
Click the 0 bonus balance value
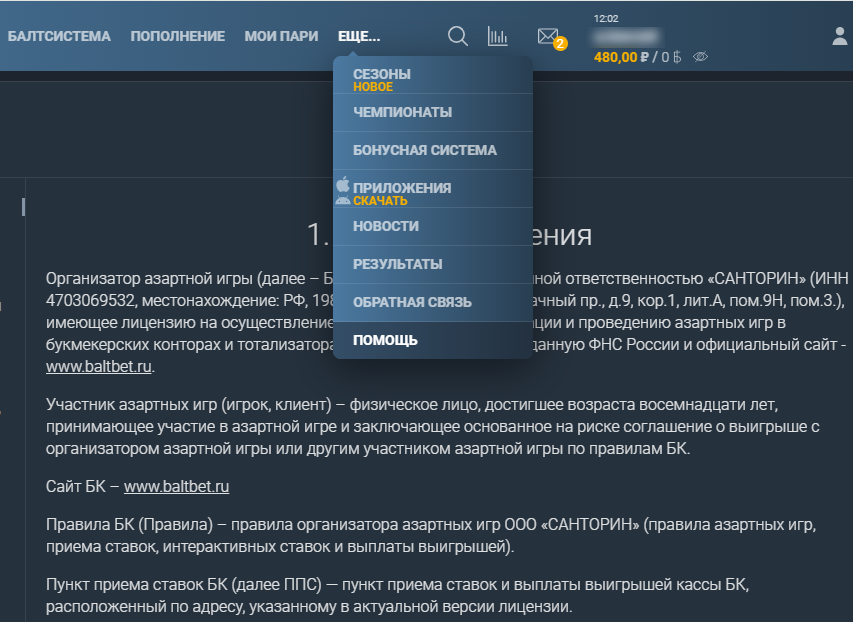tap(671, 57)
